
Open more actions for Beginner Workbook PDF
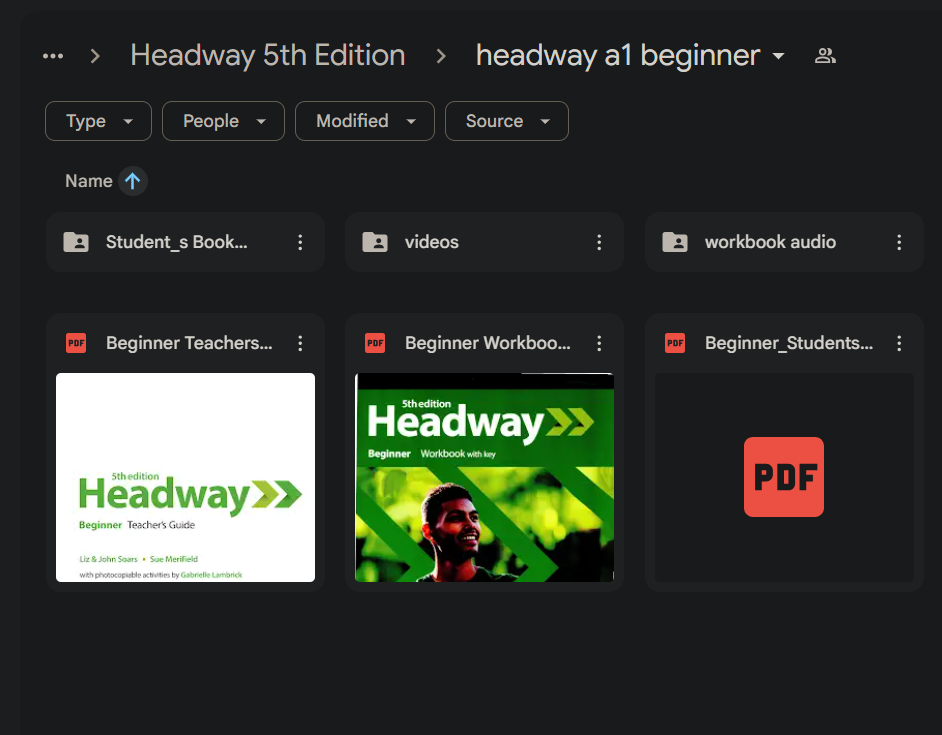(x=599, y=343)
